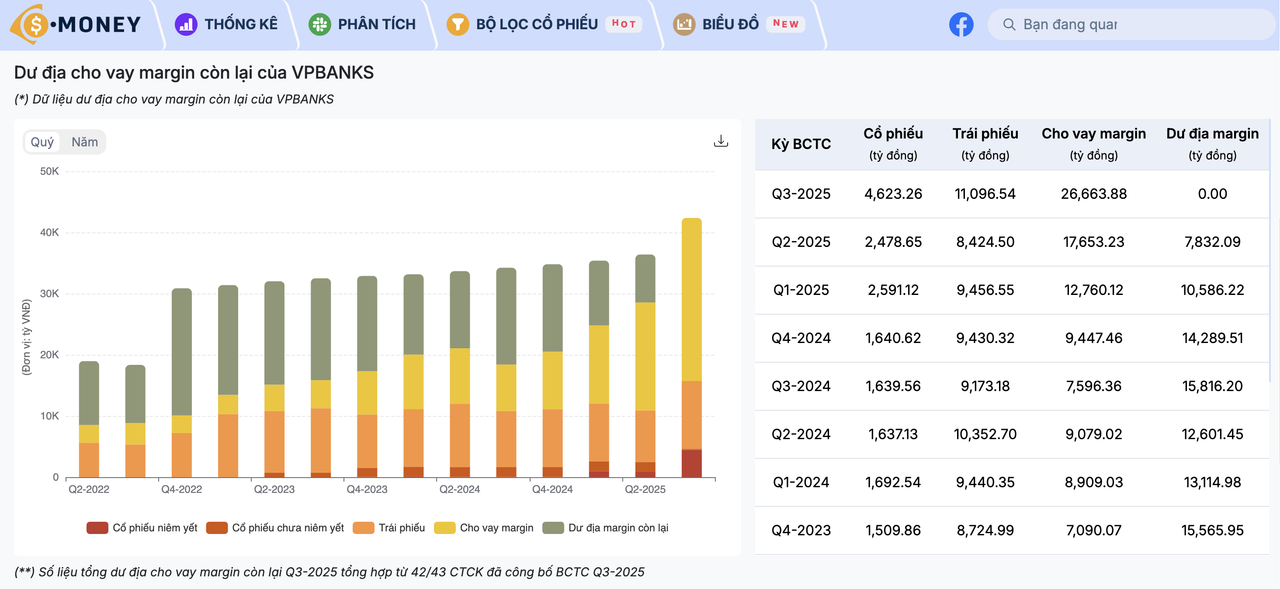Click the Hot badge
Image resolution: width=1280 pixels, height=589 pixels.
623,24
